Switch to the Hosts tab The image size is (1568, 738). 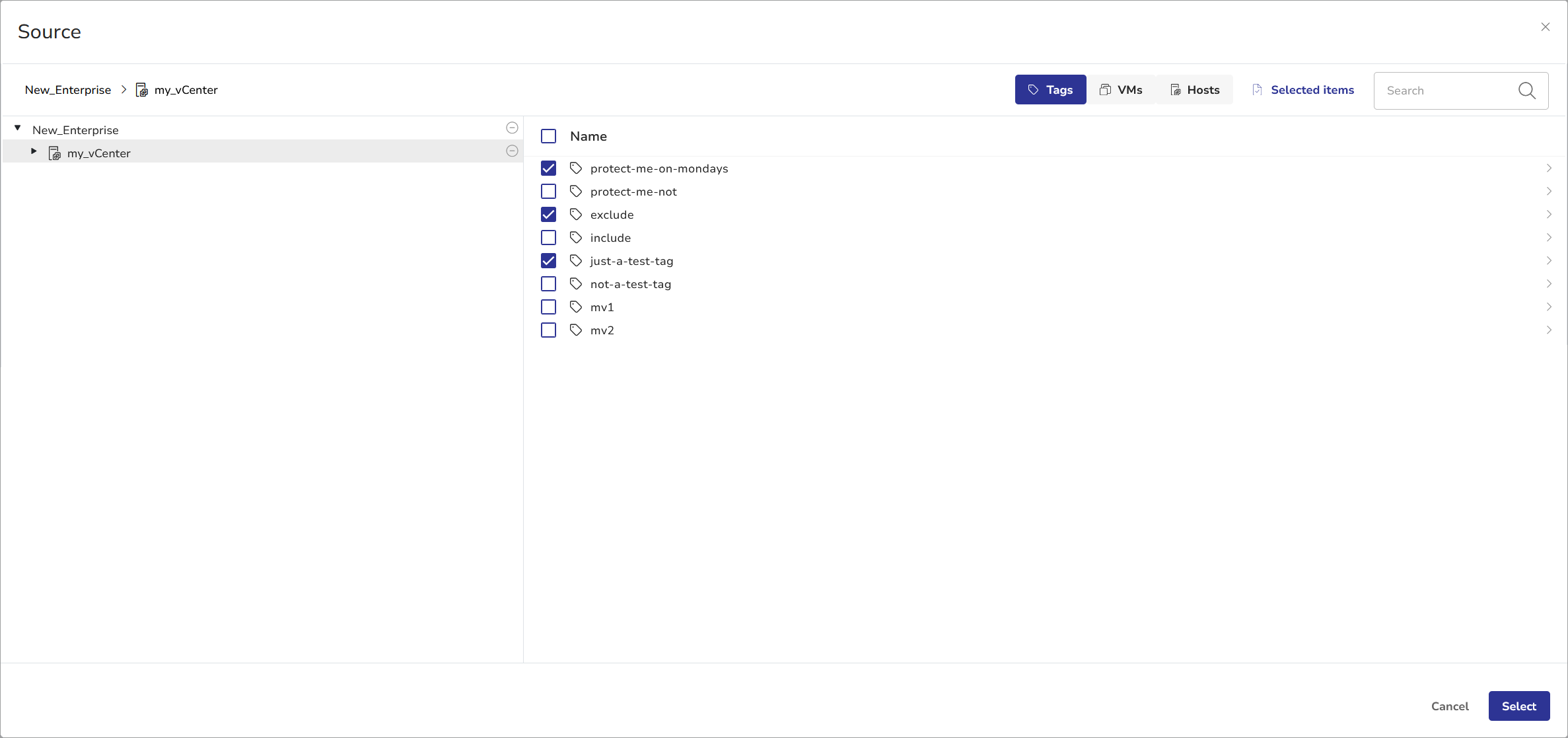point(1194,90)
